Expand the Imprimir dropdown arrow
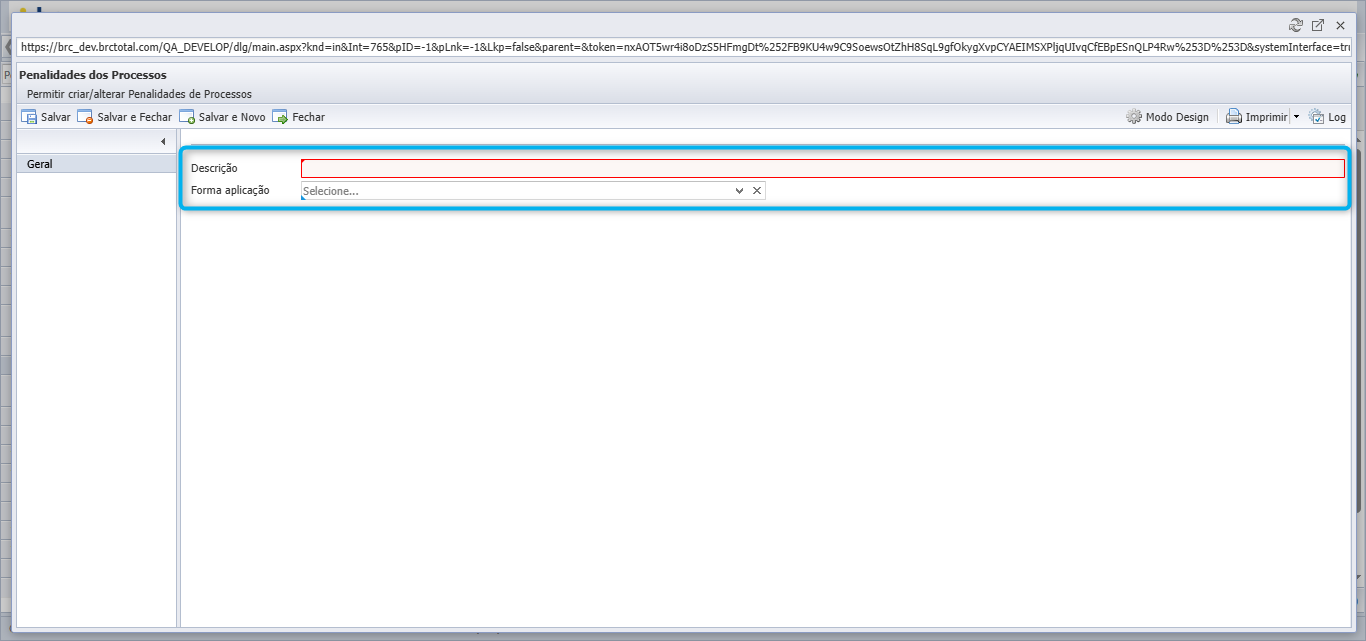This screenshot has height=641, width=1366. pos(1296,117)
